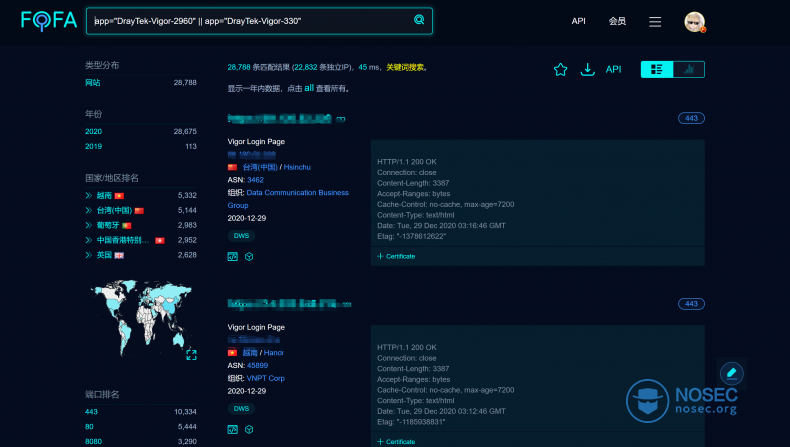This screenshot has width=790, height=447.
Task: Open source code icon for Hsinchu result
Action: click(x=232, y=257)
